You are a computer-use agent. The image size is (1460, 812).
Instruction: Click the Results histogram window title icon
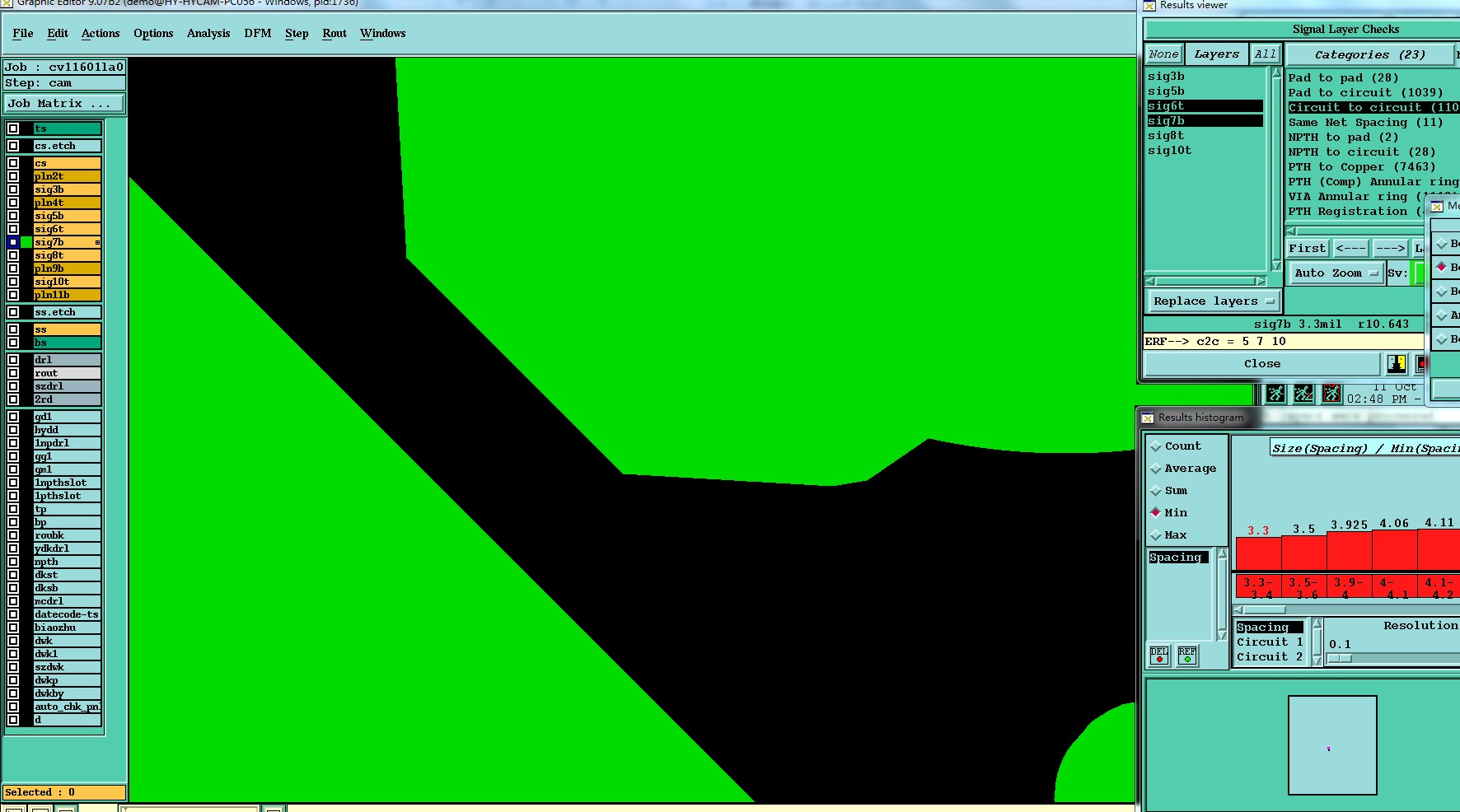(x=1148, y=418)
